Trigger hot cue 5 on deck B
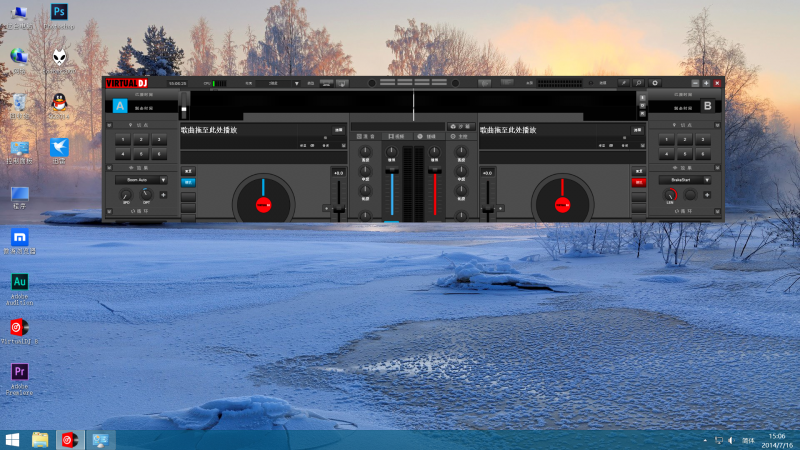 tap(685, 154)
